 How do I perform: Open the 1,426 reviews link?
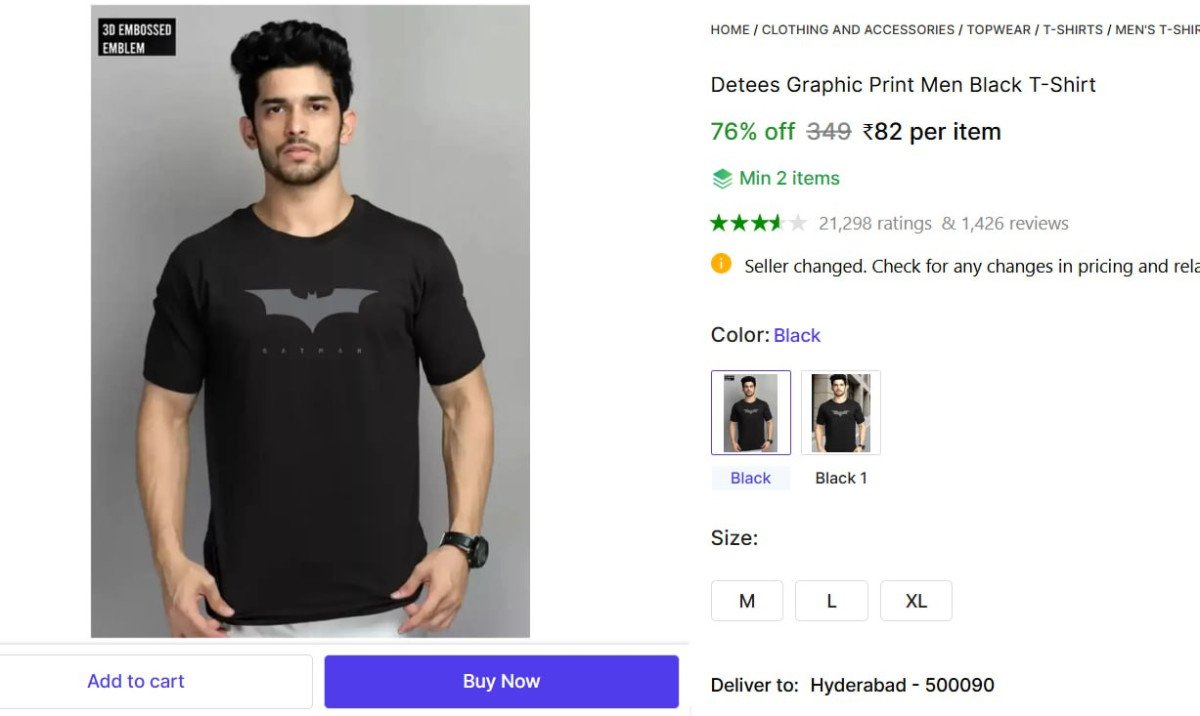pos(1014,224)
